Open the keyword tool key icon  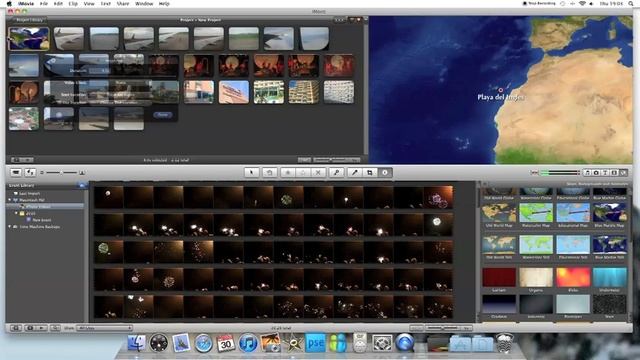click(x=336, y=173)
